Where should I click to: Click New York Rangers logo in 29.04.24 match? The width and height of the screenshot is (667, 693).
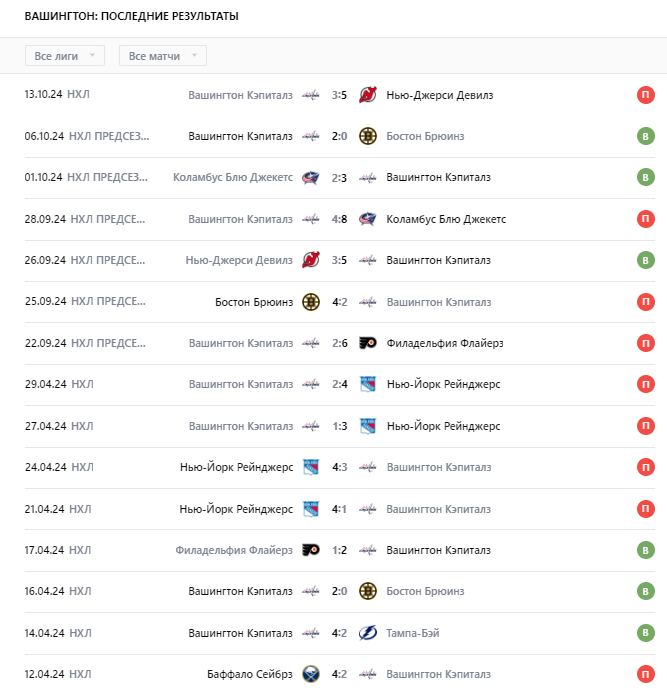[x=367, y=384]
